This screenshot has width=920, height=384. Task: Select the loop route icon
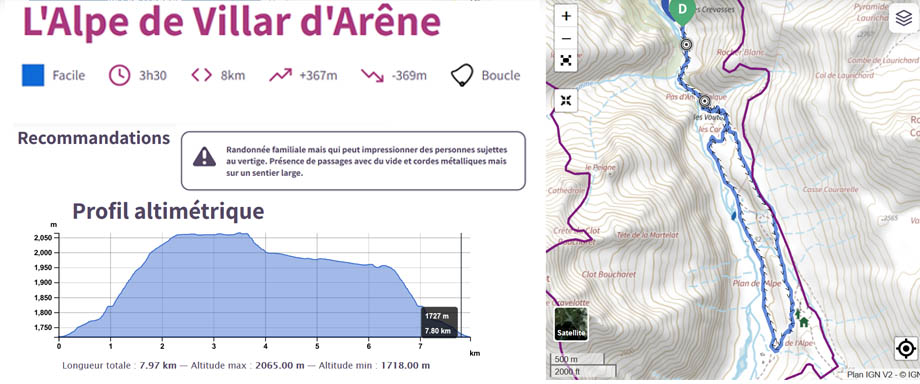(x=462, y=75)
